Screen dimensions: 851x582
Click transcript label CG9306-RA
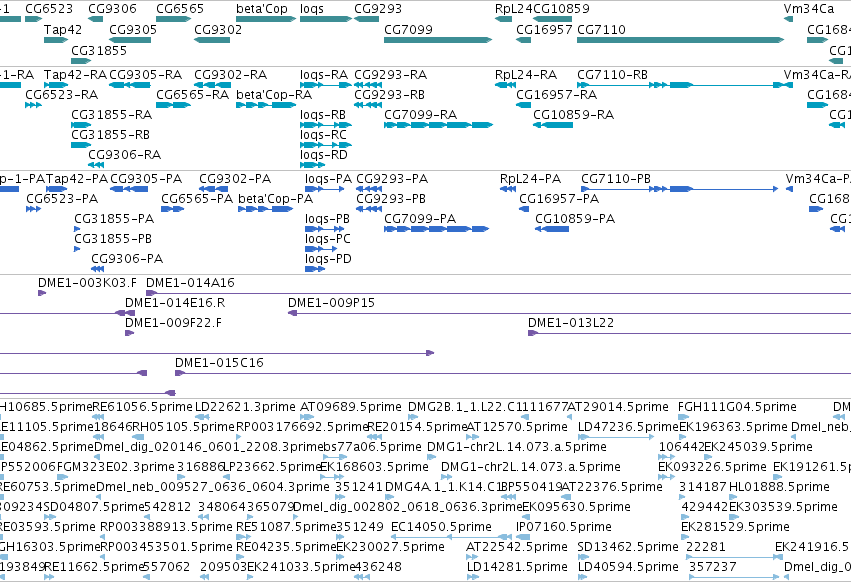coord(125,155)
